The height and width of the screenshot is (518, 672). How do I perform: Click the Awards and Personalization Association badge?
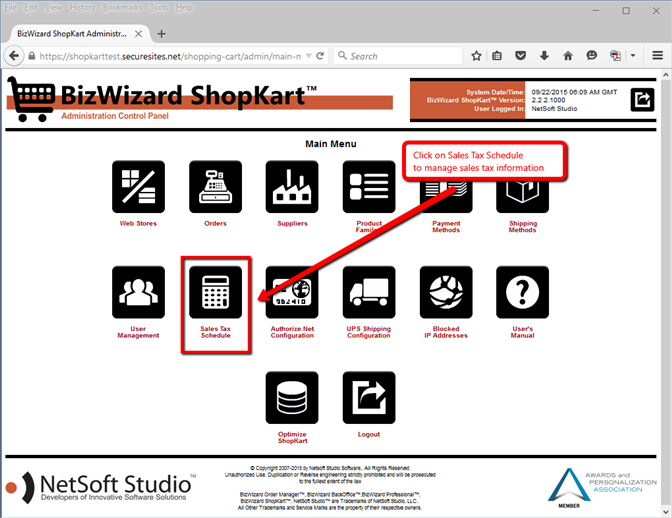(602, 488)
